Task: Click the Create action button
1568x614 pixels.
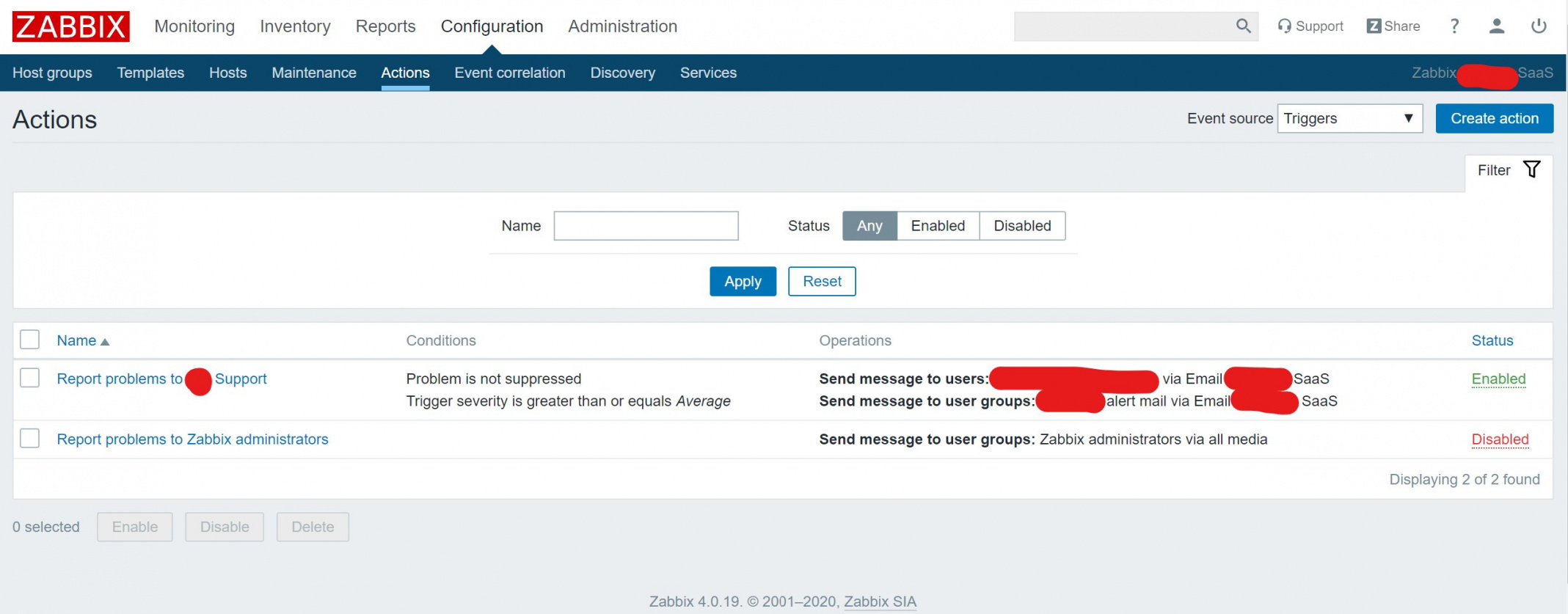Action: click(1495, 119)
